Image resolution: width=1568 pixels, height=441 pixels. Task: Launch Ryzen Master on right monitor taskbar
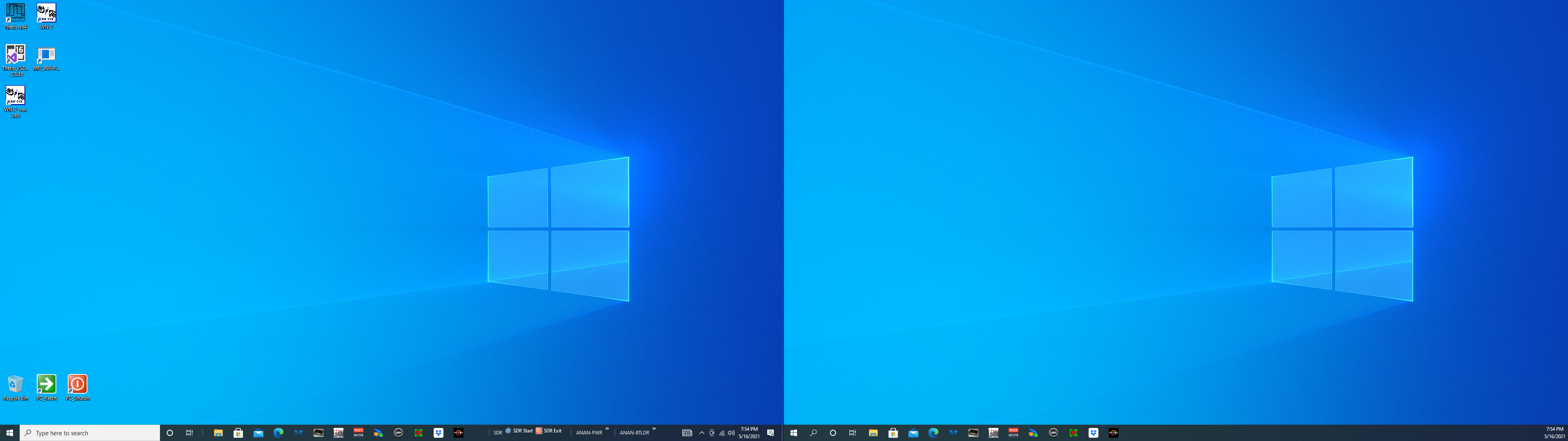[x=1113, y=432]
